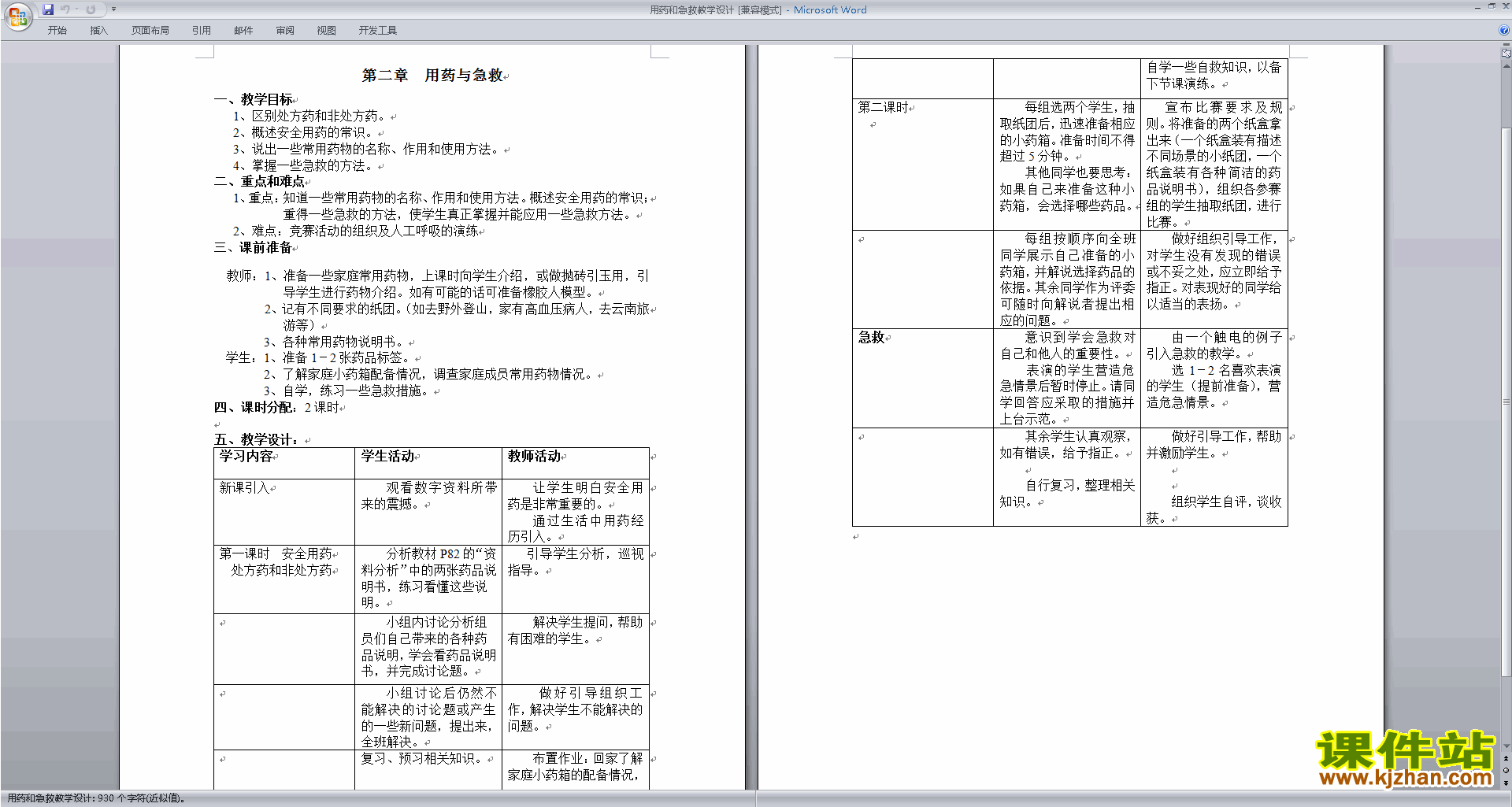This screenshot has width=1512, height=807.
Task: Click the line 3、各种常用药物说明书
Action: (335, 342)
